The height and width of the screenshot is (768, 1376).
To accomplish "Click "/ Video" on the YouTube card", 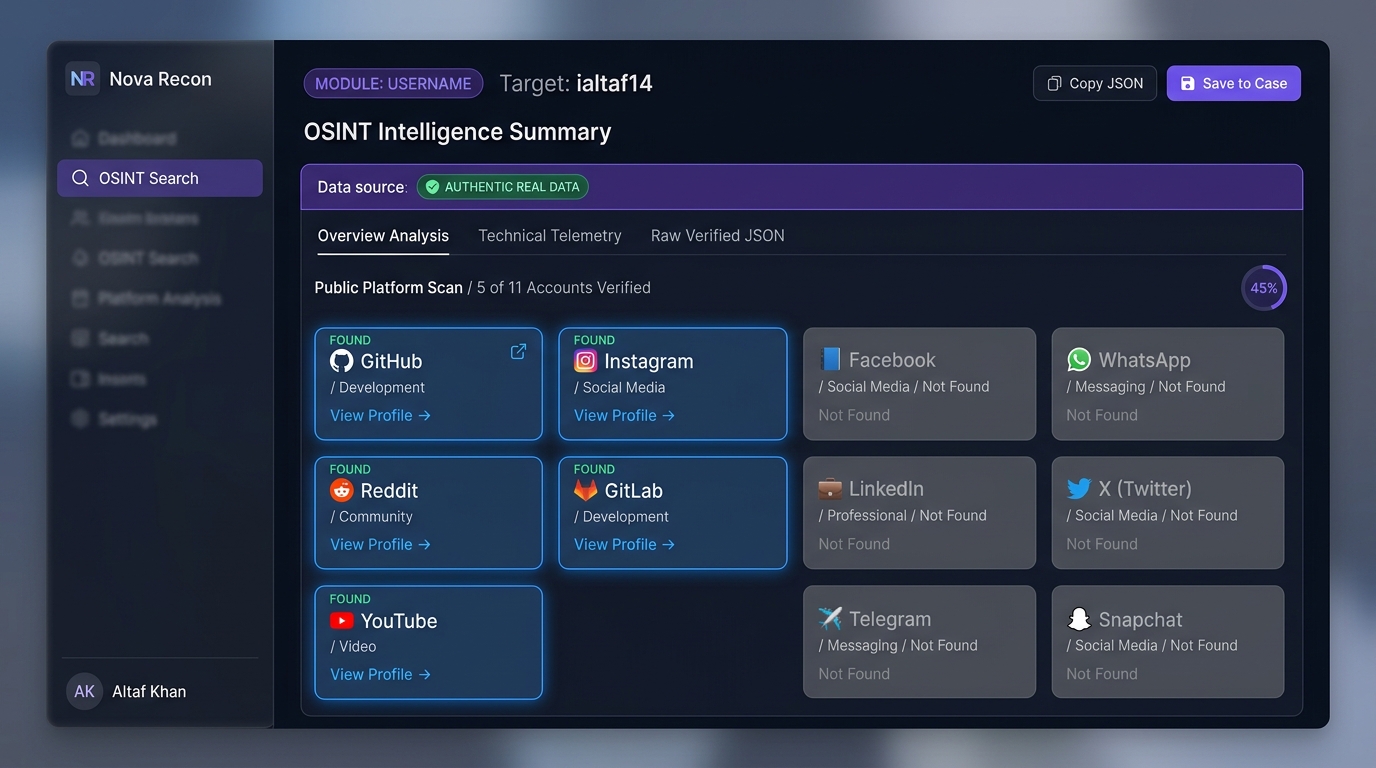I will [x=353, y=647].
